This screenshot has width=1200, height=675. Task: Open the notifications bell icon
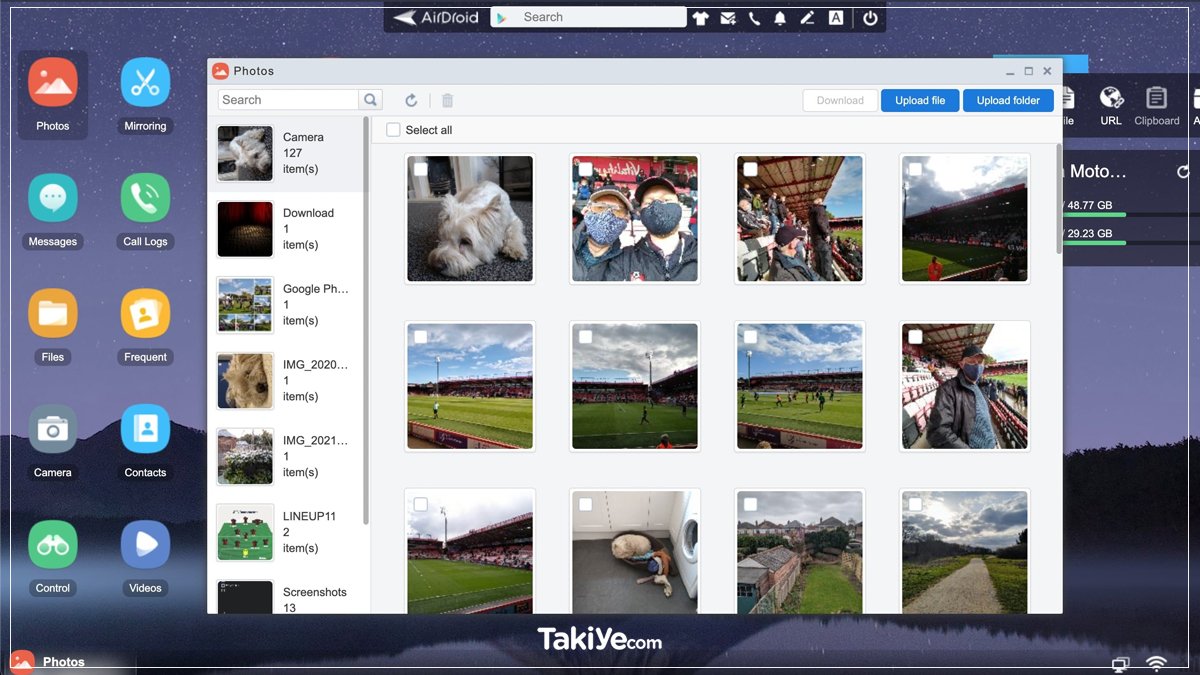pyautogui.click(x=780, y=18)
